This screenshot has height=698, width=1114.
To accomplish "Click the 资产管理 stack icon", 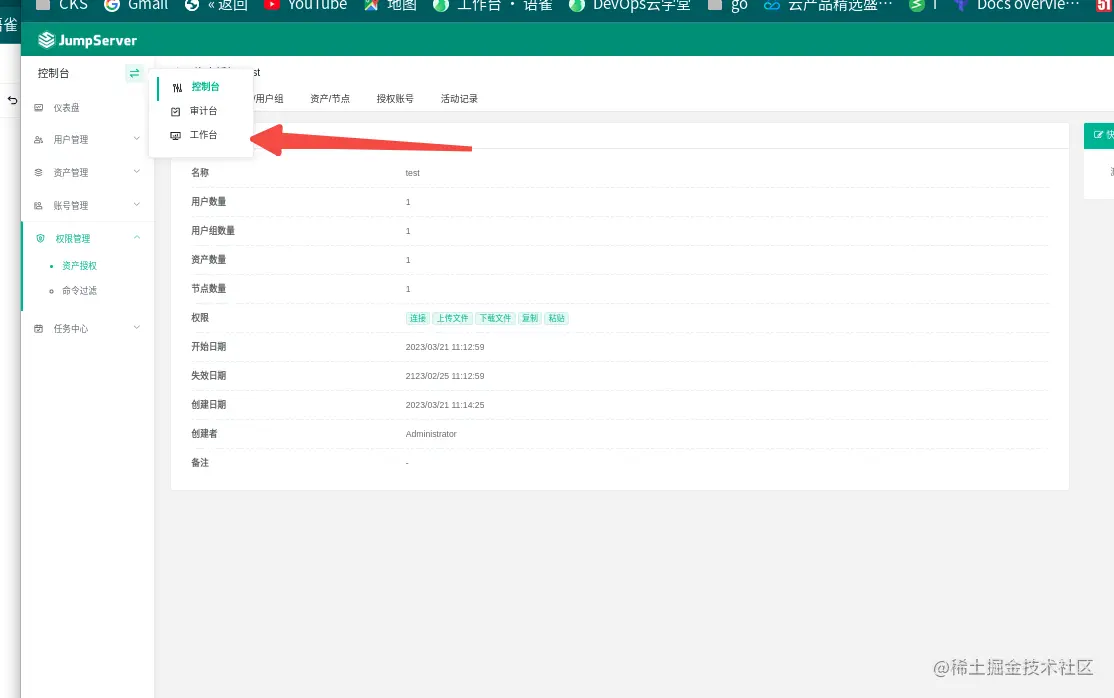I will pyautogui.click(x=38, y=173).
